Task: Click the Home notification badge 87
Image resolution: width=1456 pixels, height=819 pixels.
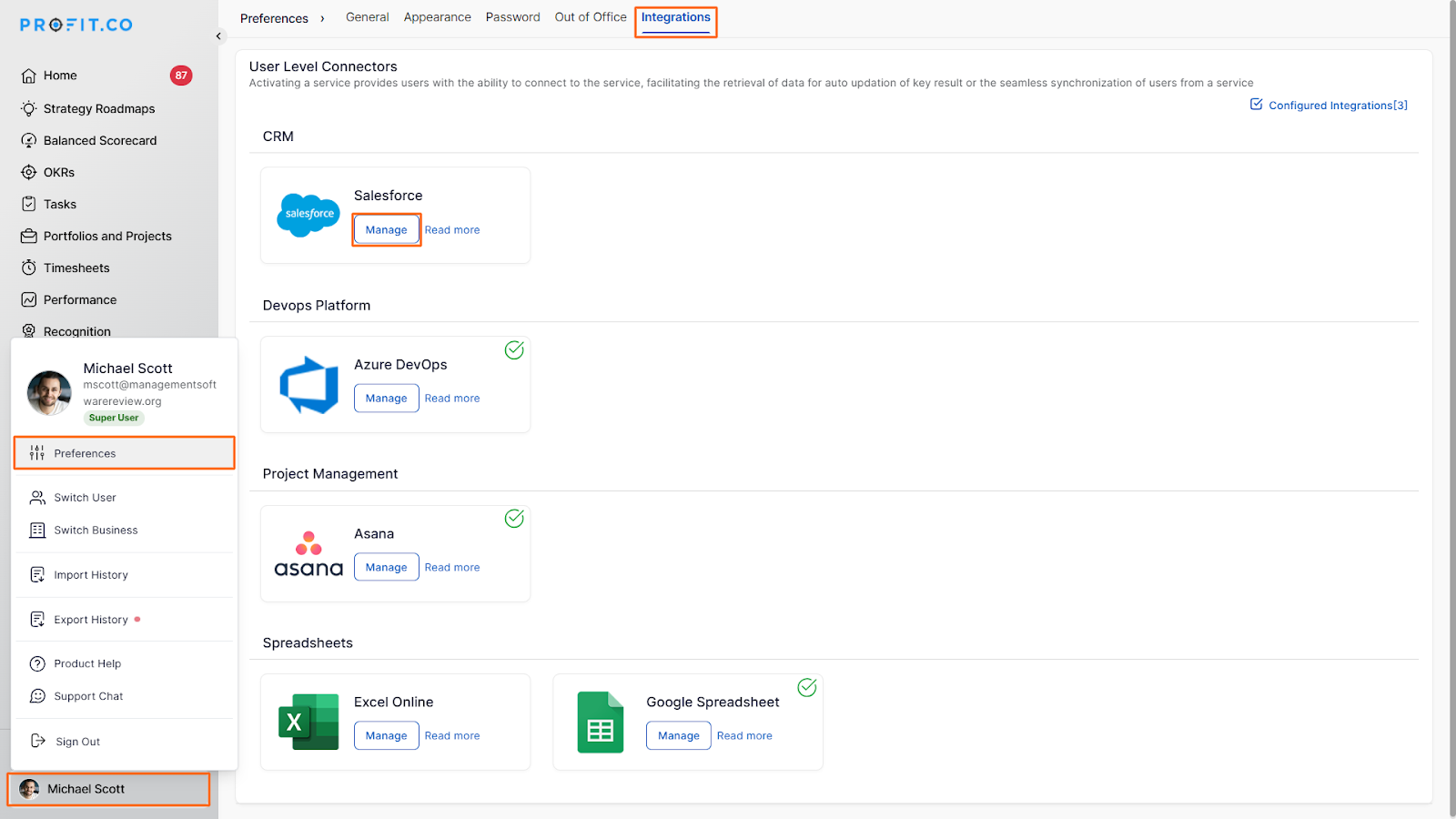Action: click(x=181, y=76)
